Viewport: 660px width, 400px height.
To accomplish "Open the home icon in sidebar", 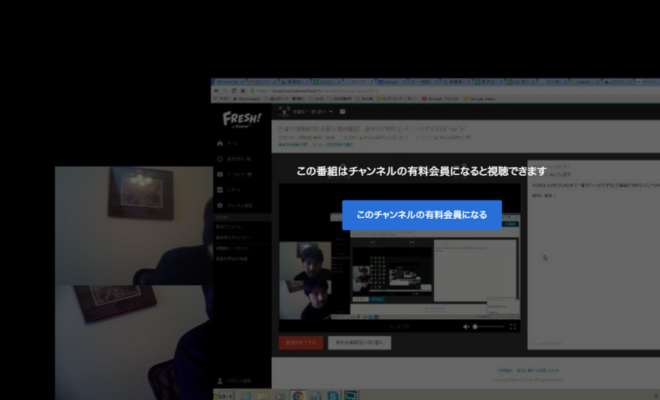I will point(220,142).
